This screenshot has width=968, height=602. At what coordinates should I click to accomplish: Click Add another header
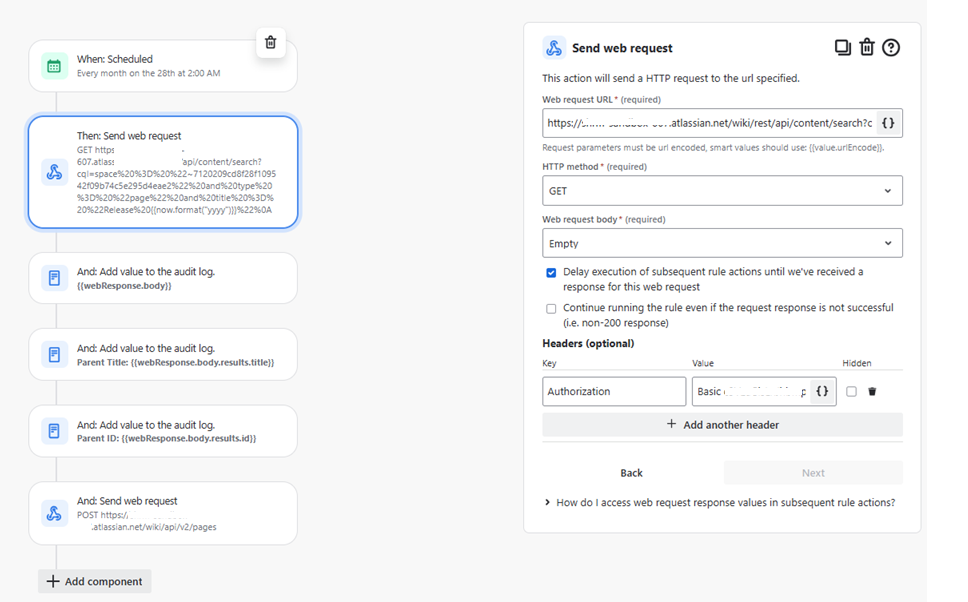point(722,425)
